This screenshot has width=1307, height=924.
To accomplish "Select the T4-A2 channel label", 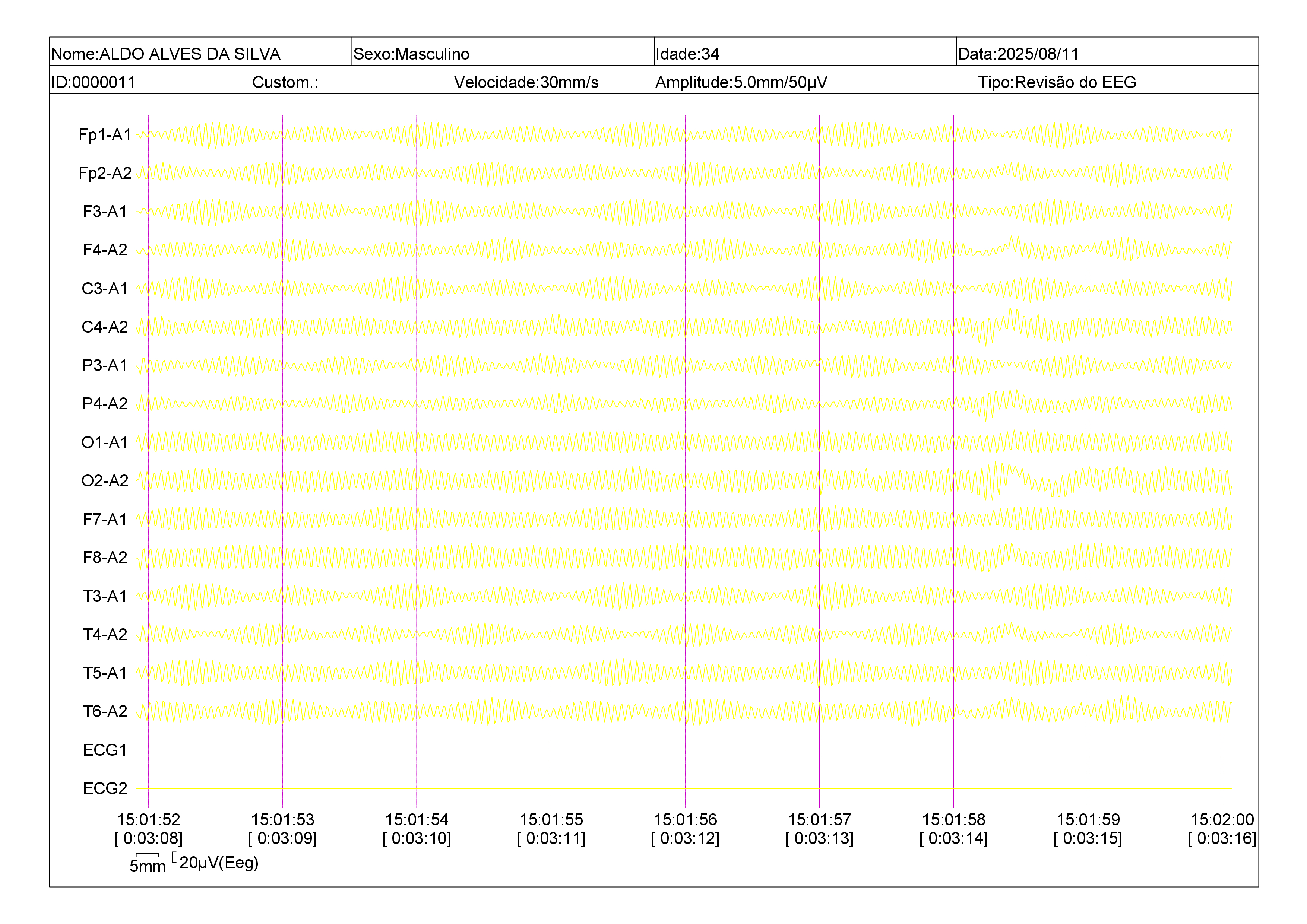I will (105, 634).
